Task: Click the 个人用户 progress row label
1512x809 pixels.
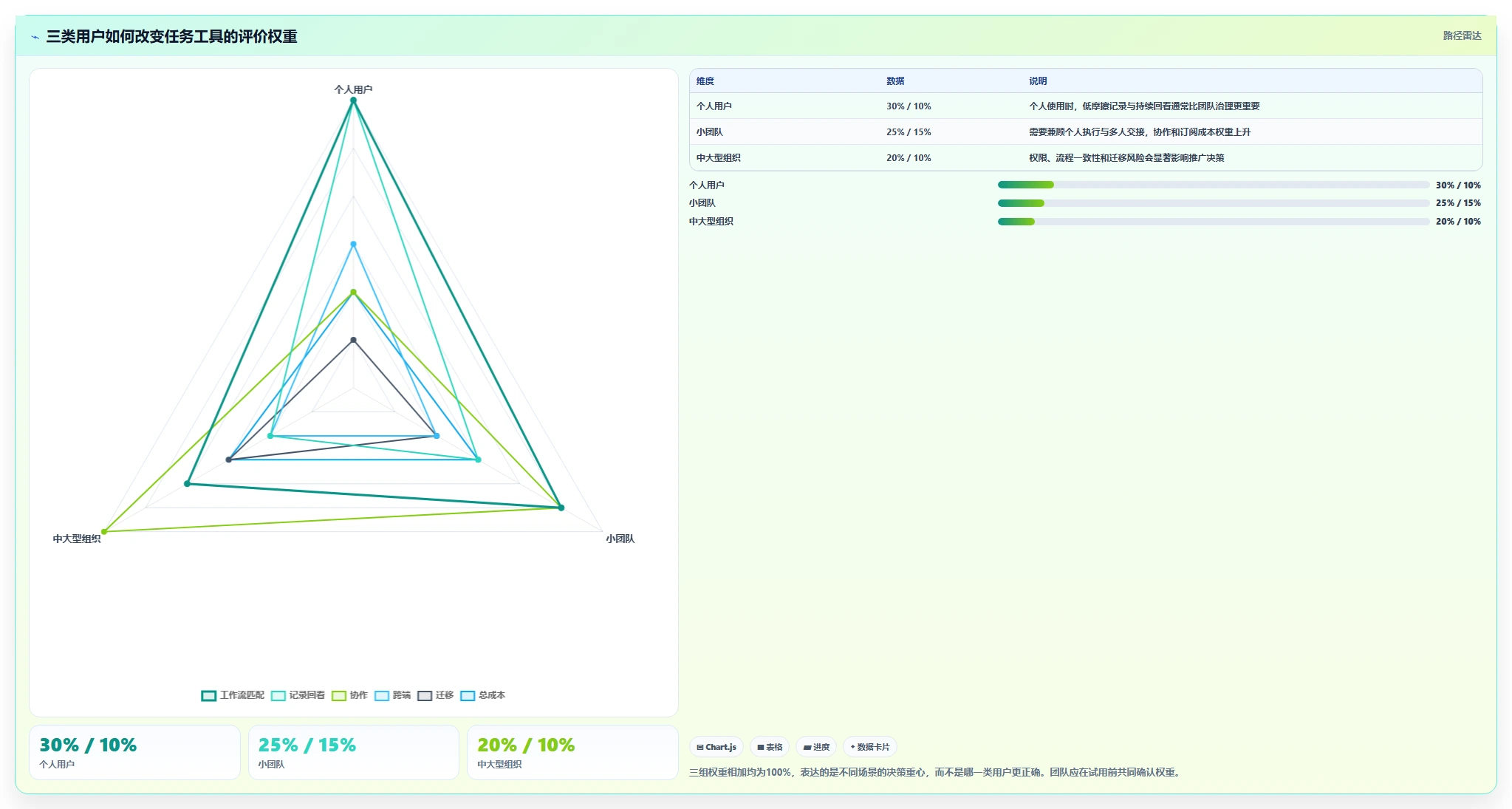Action: (707, 185)
